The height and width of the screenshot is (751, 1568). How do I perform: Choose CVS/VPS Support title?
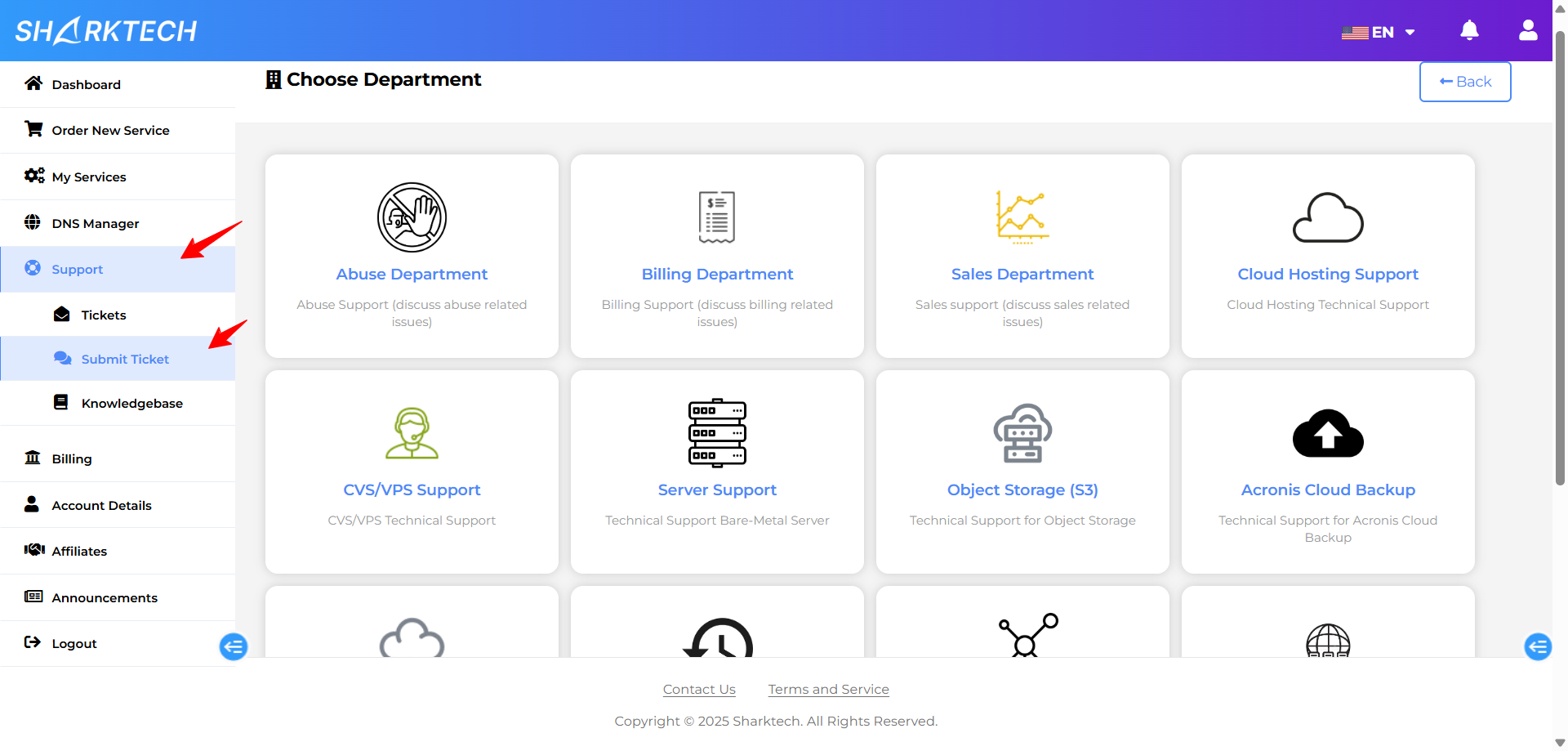click(412, 490)
